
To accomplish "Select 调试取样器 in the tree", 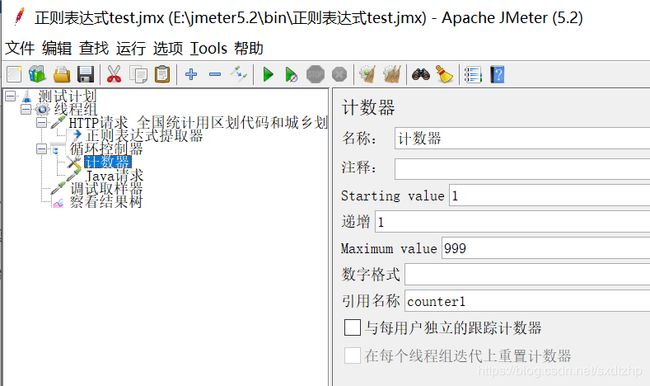I will coord(106,188).
